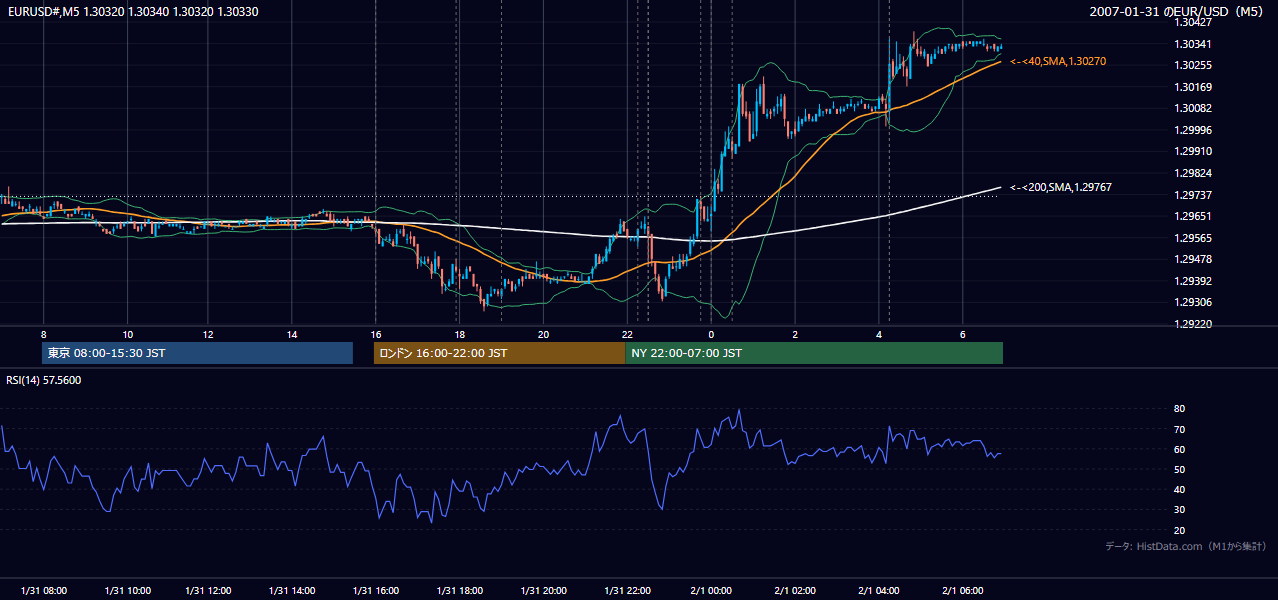Click the RSI(14) 57.5600 indicator label
The height and width of the screenshot is (600, 1278).
point(43,380)
